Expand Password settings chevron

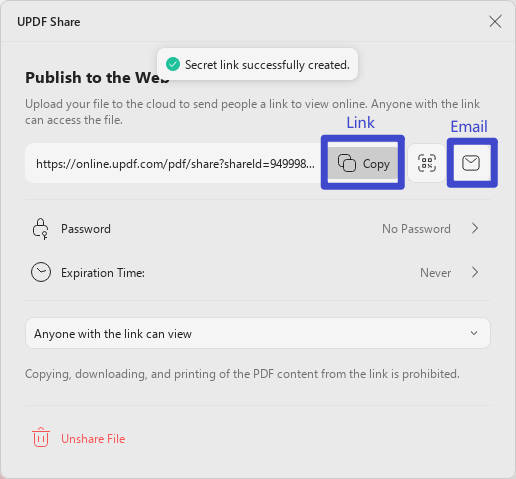475,228
